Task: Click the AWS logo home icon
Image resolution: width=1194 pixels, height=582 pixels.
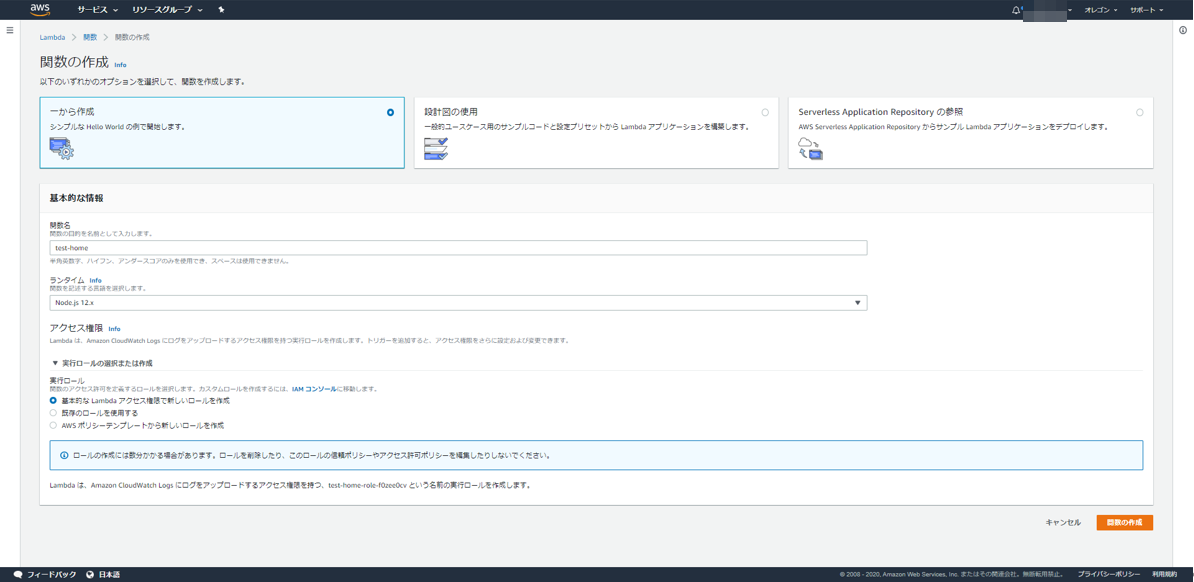Action: (x=40, y=9)
